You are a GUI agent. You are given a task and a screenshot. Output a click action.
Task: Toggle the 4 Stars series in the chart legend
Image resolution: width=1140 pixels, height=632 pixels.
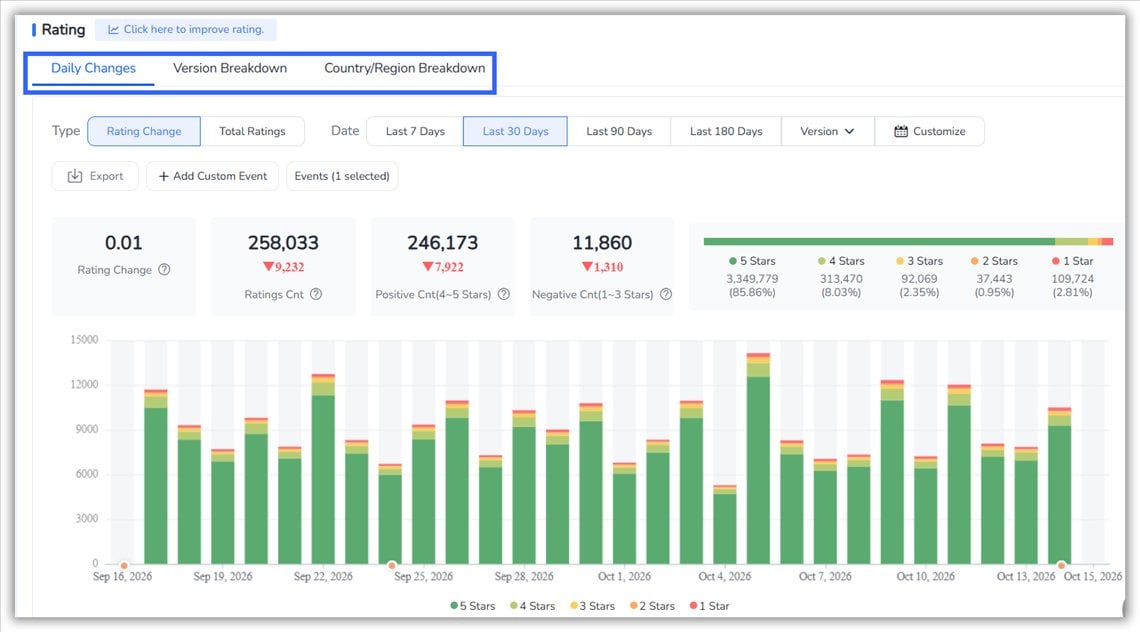532,606
